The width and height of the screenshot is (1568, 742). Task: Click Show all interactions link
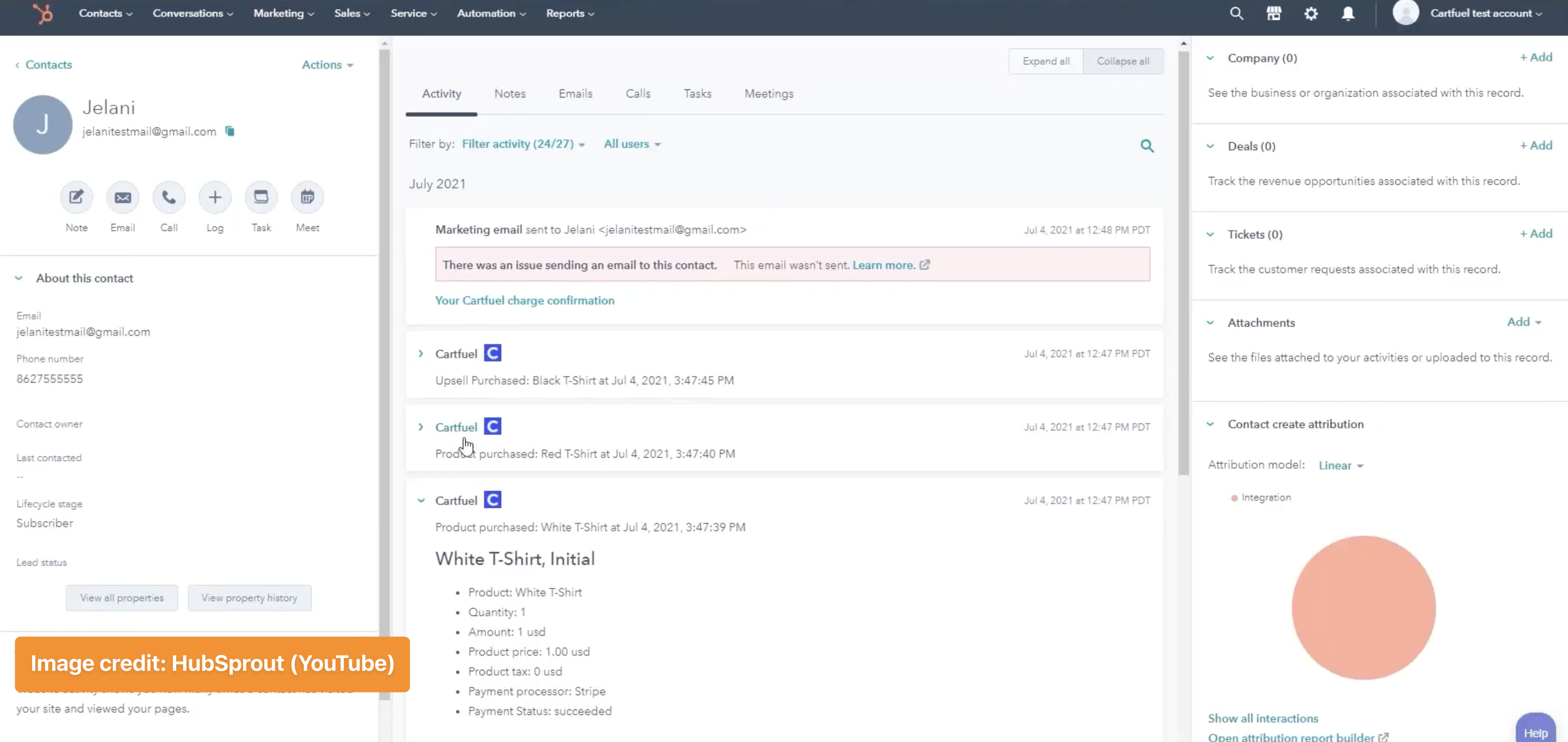1262,718
